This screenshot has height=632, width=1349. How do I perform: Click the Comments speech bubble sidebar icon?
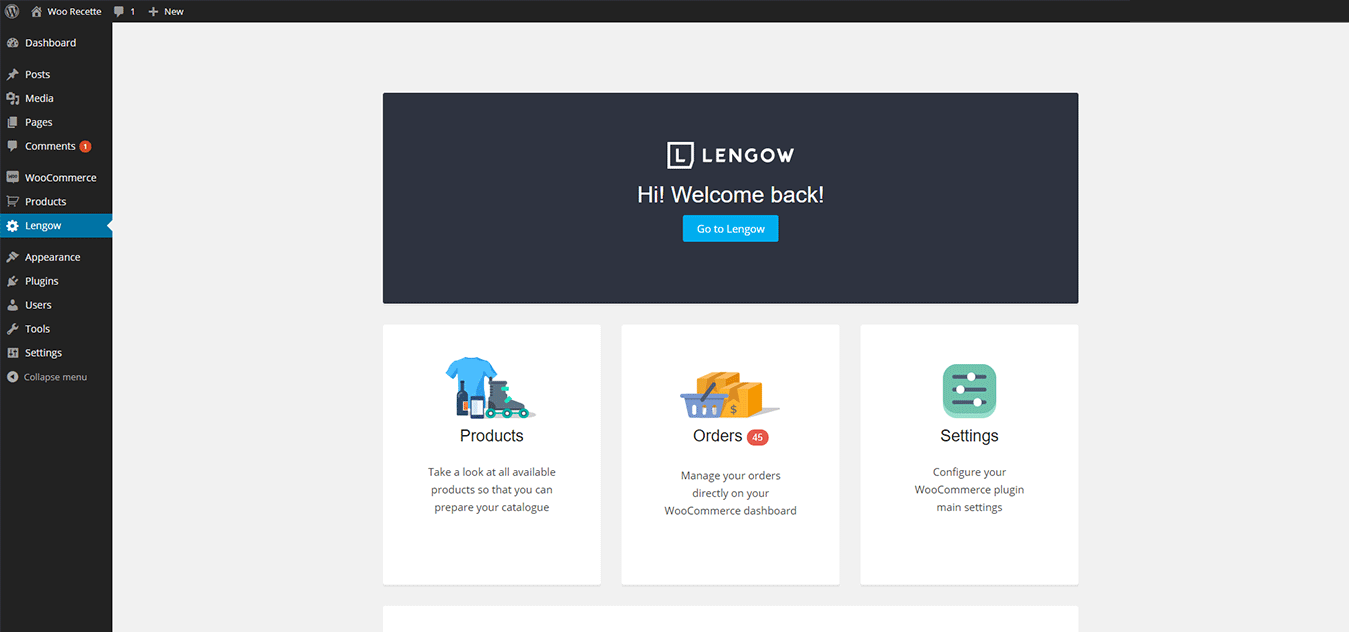[12, 146]
